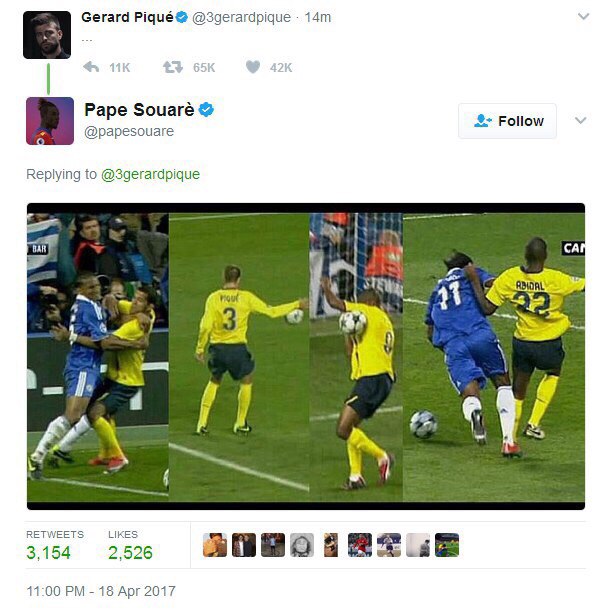Click the last liker avatar thumbnail
The height and width of the screenshot is (609, 608).
447,545
